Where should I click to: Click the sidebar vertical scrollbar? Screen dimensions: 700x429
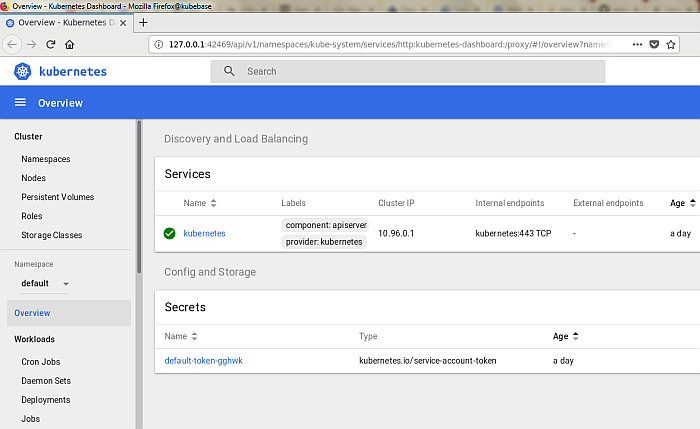139,196
